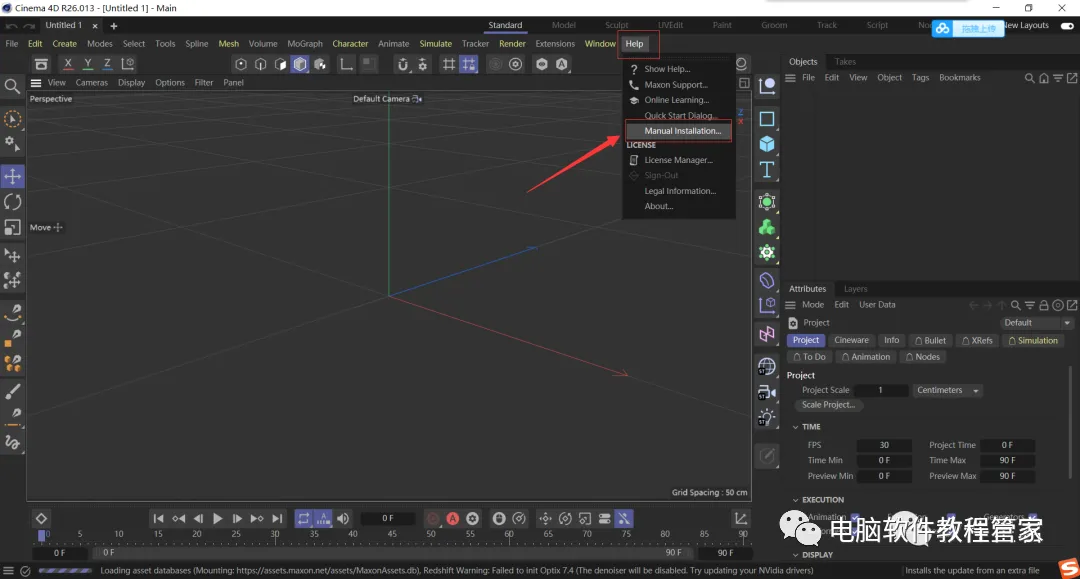Toggle timeline sound speaker icon
Viewport: 1080px width, 579px height.
(343, 518)
